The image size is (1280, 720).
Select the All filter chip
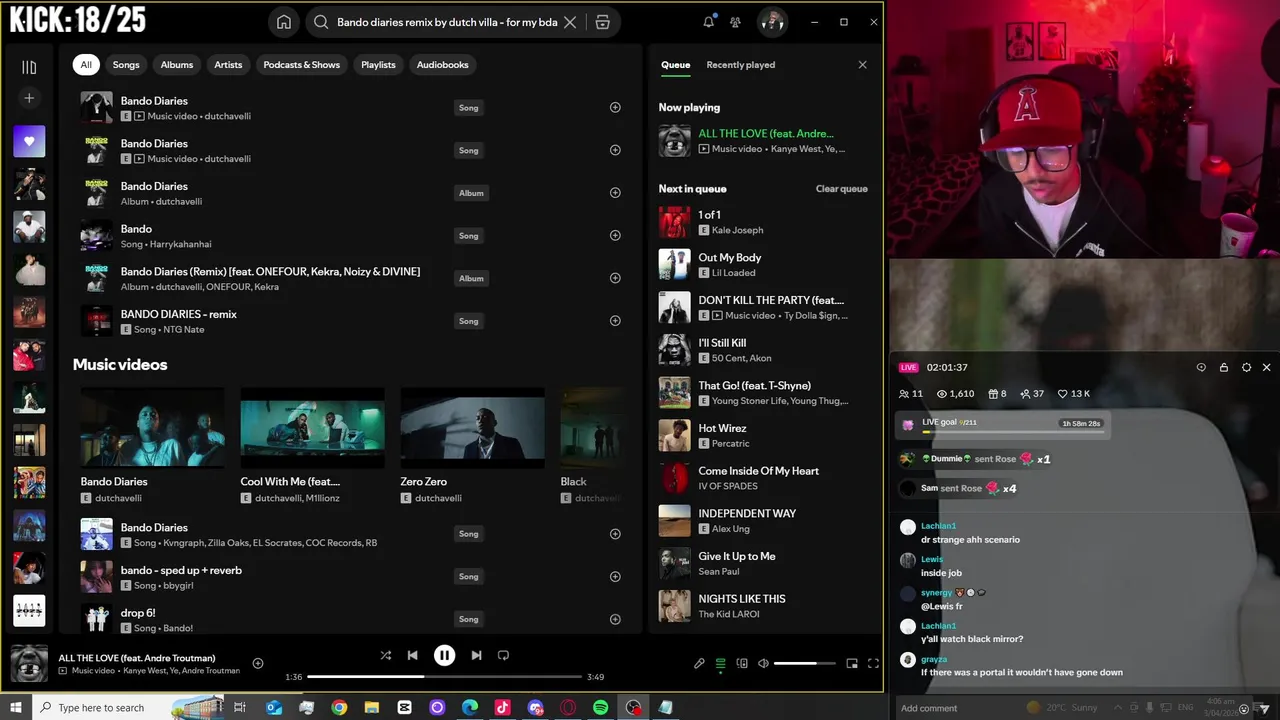(86, 65)
